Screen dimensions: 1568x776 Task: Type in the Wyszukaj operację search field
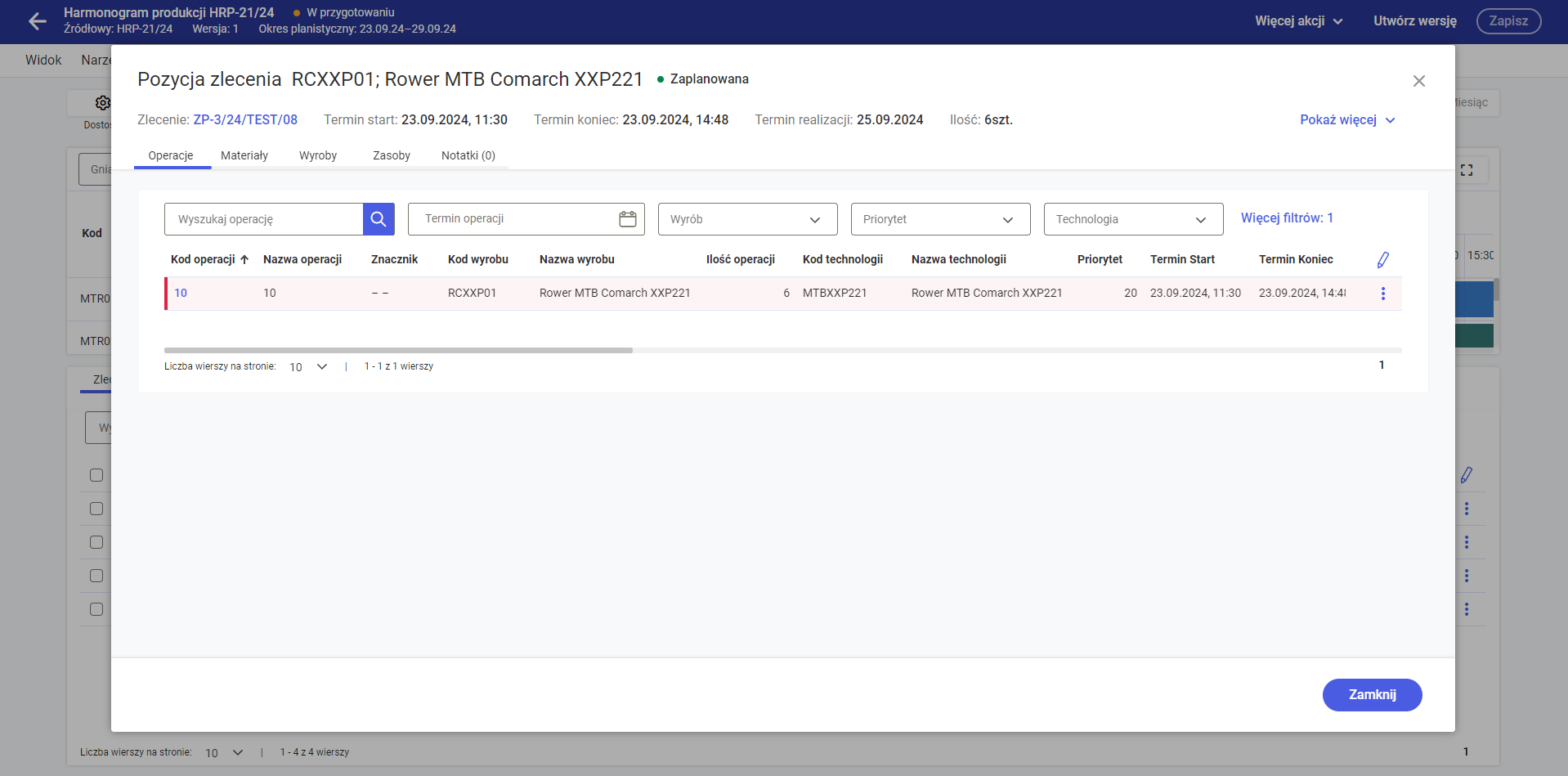coord(264,219)
